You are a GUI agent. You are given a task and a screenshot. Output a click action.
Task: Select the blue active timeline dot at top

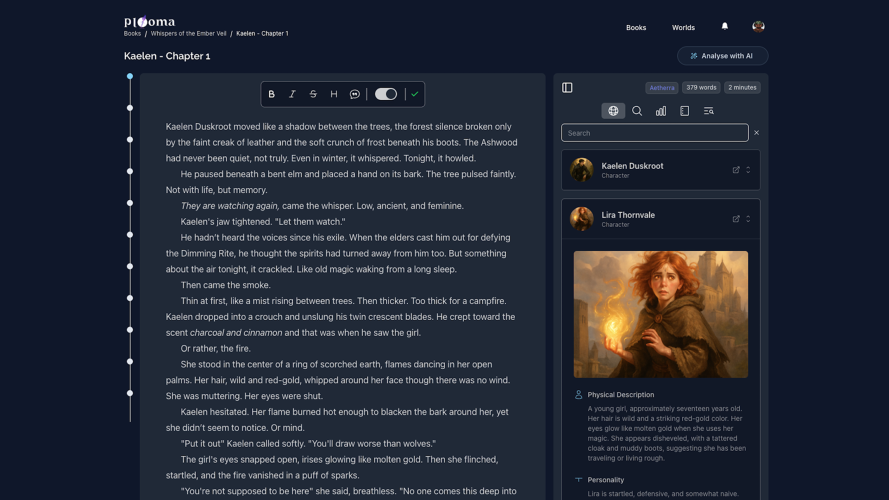130,76
